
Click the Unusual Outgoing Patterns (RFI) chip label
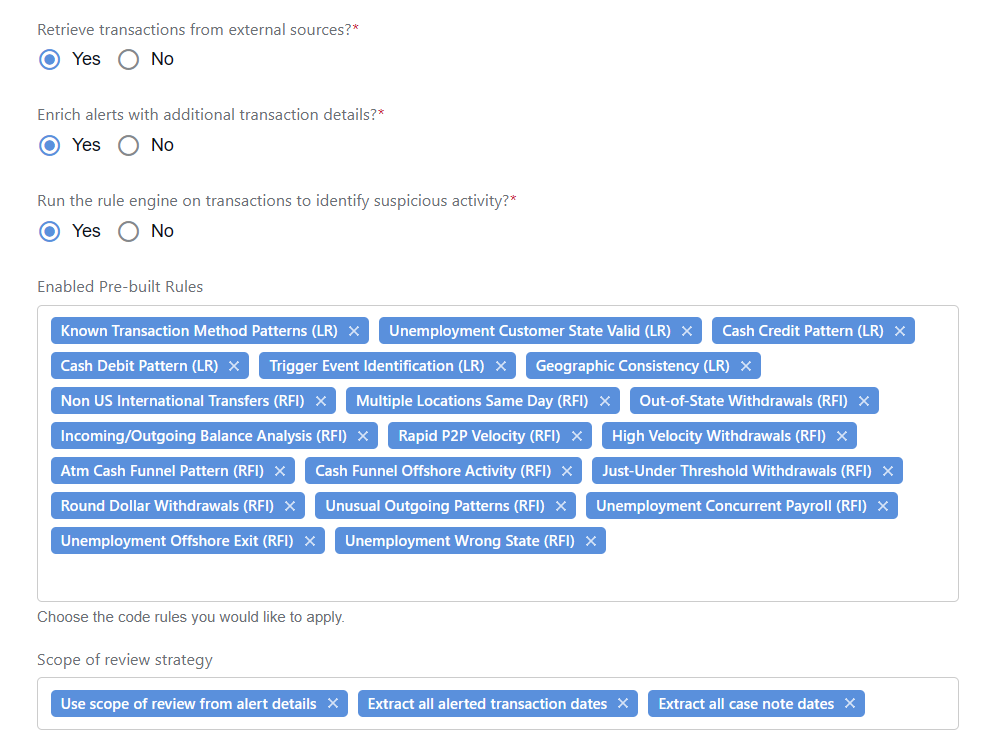click(x=434, y=506)
